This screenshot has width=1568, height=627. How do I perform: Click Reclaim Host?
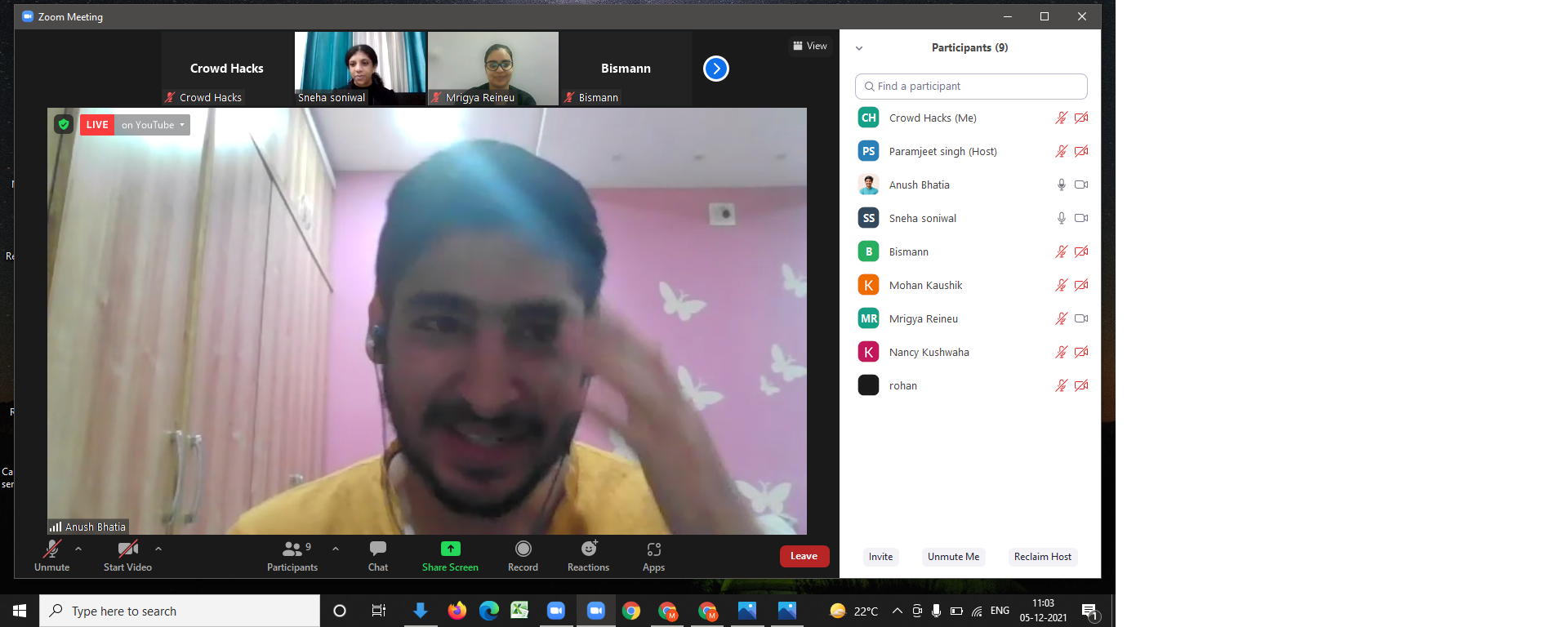(x=1042, y=557)
